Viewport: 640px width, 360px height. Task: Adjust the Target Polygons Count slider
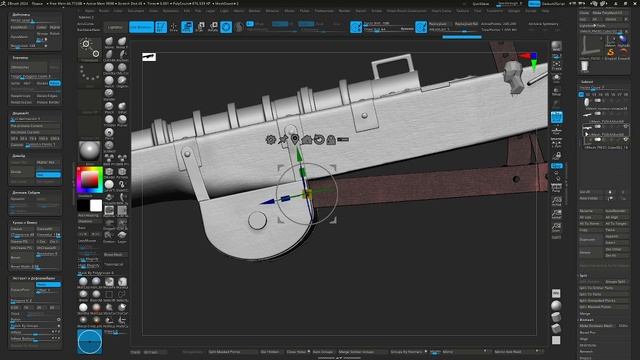click(36, 76)
